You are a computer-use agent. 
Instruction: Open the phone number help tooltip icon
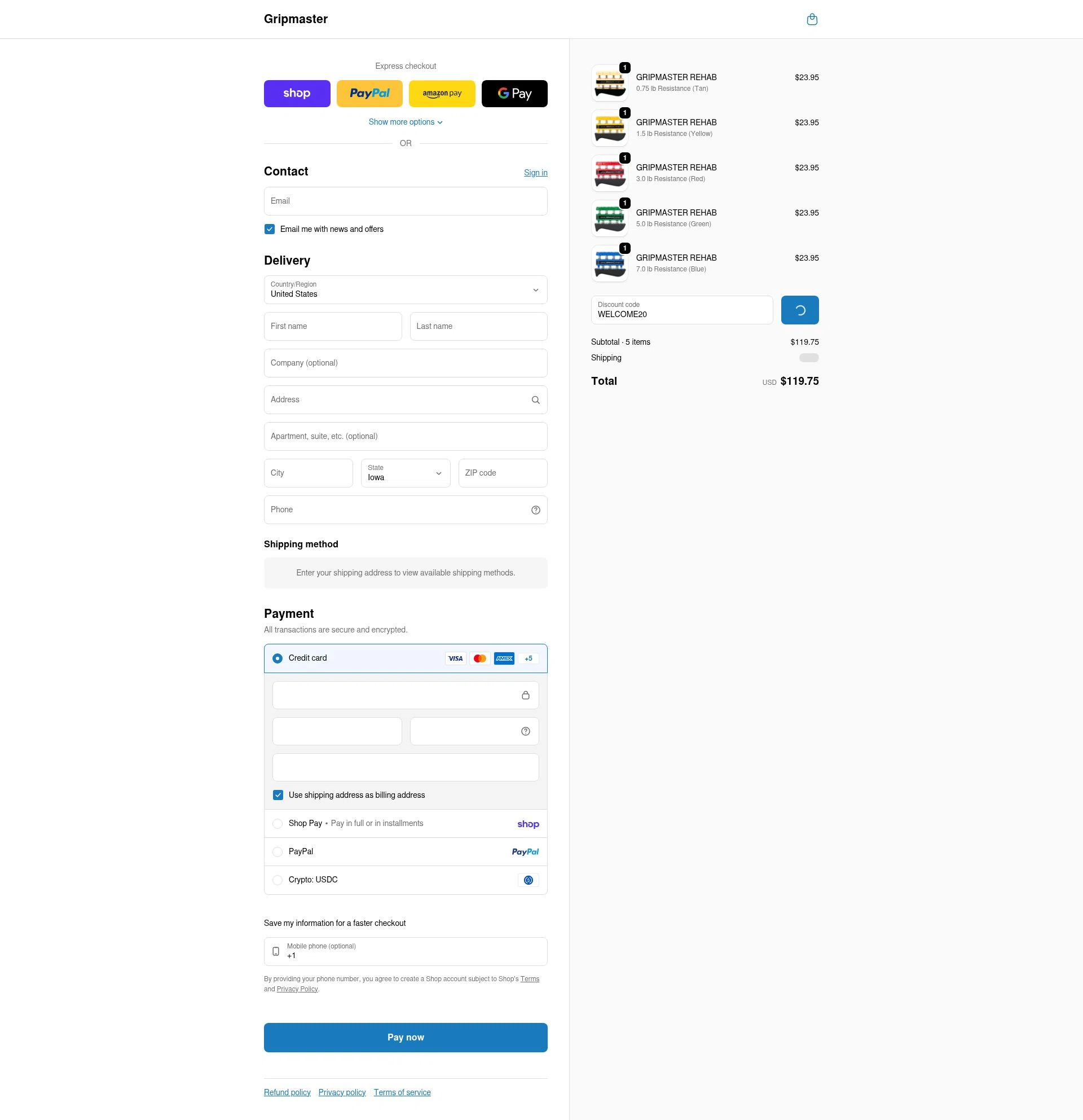[535, 509]
